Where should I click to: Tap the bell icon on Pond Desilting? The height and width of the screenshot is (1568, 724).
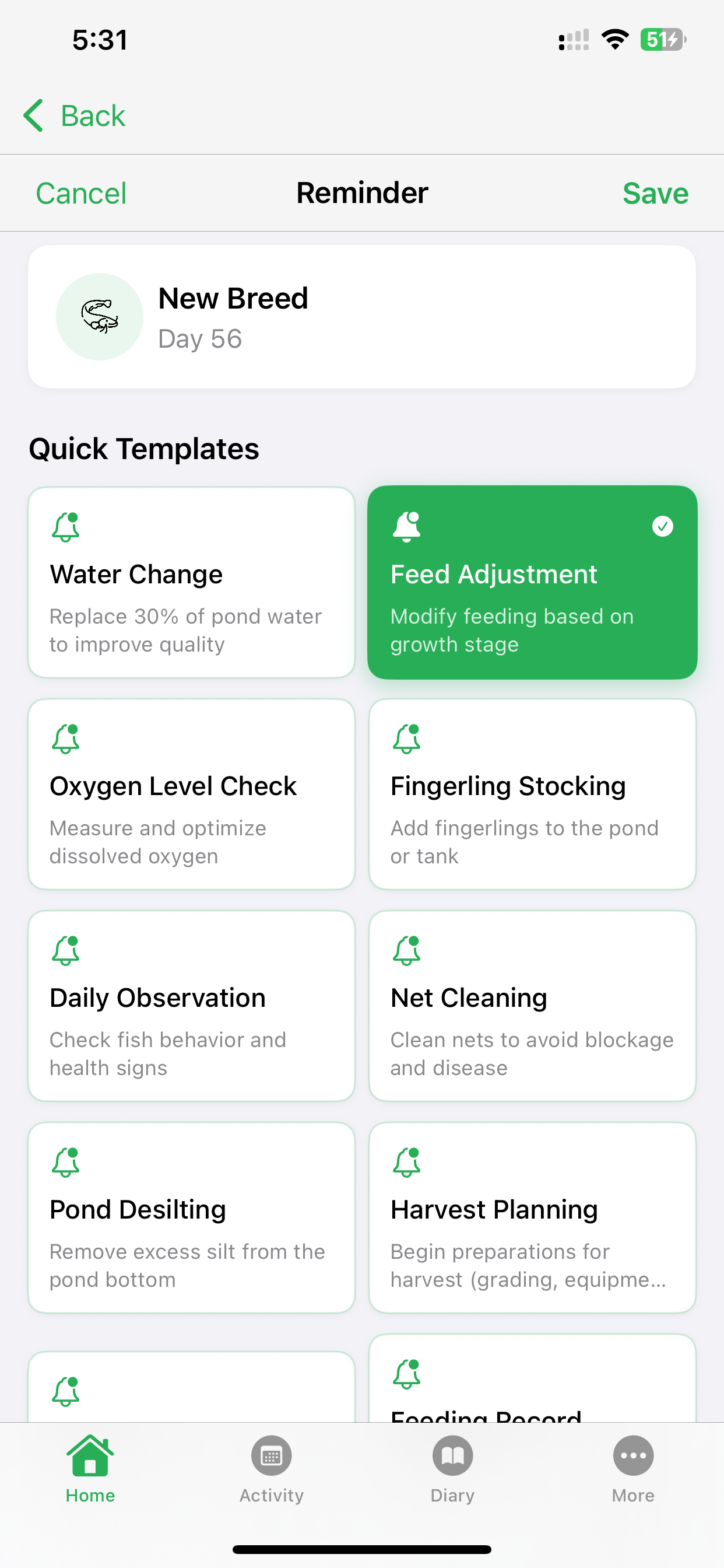pyautogui.click(x=66, y=1162)
